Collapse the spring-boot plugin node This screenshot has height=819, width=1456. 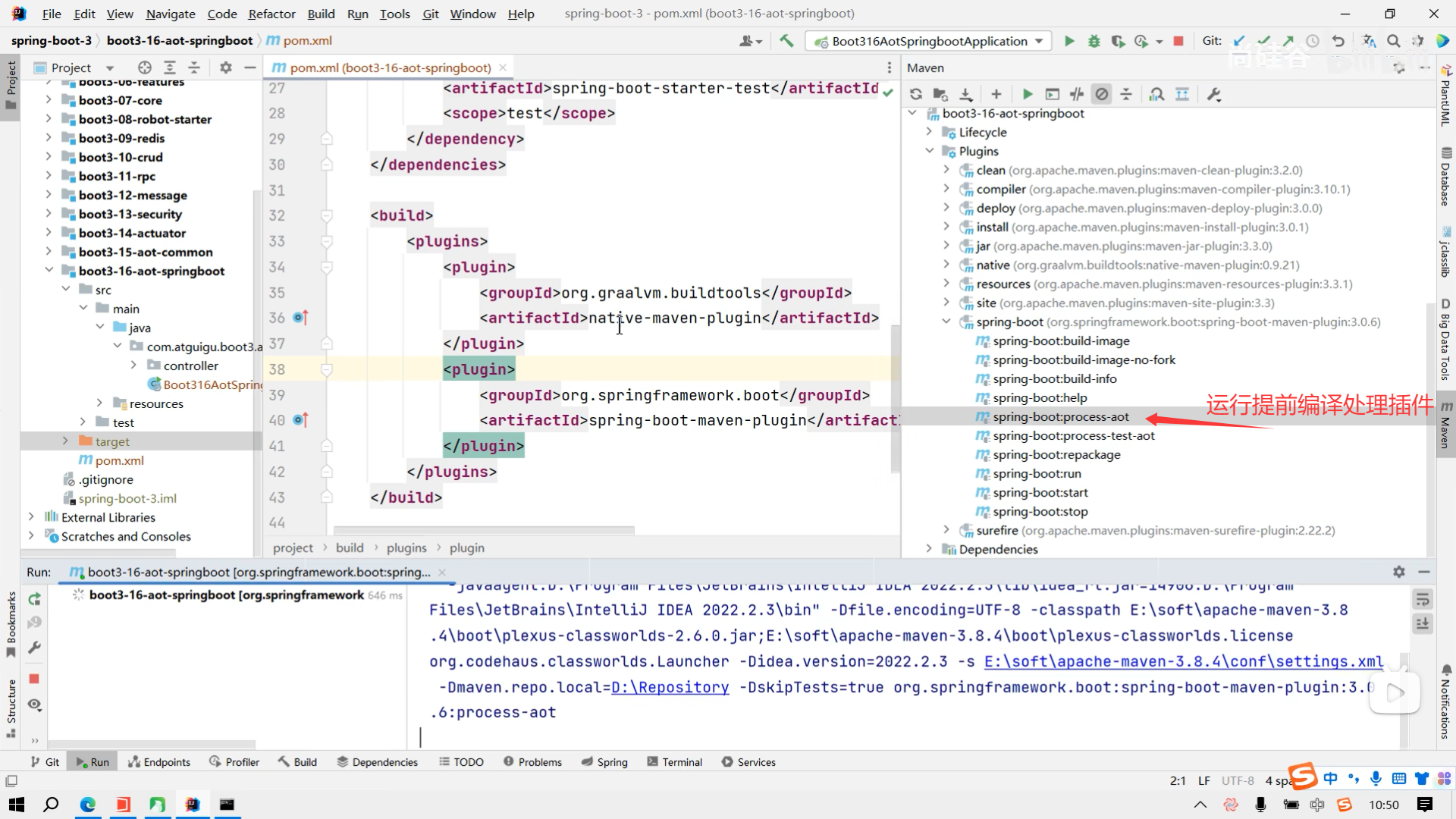946,322
